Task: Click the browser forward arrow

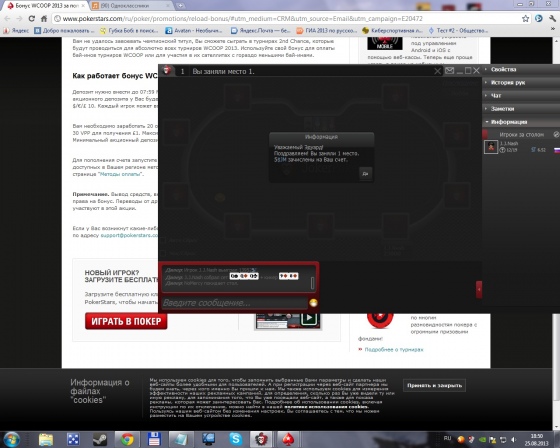Action: 19,19
